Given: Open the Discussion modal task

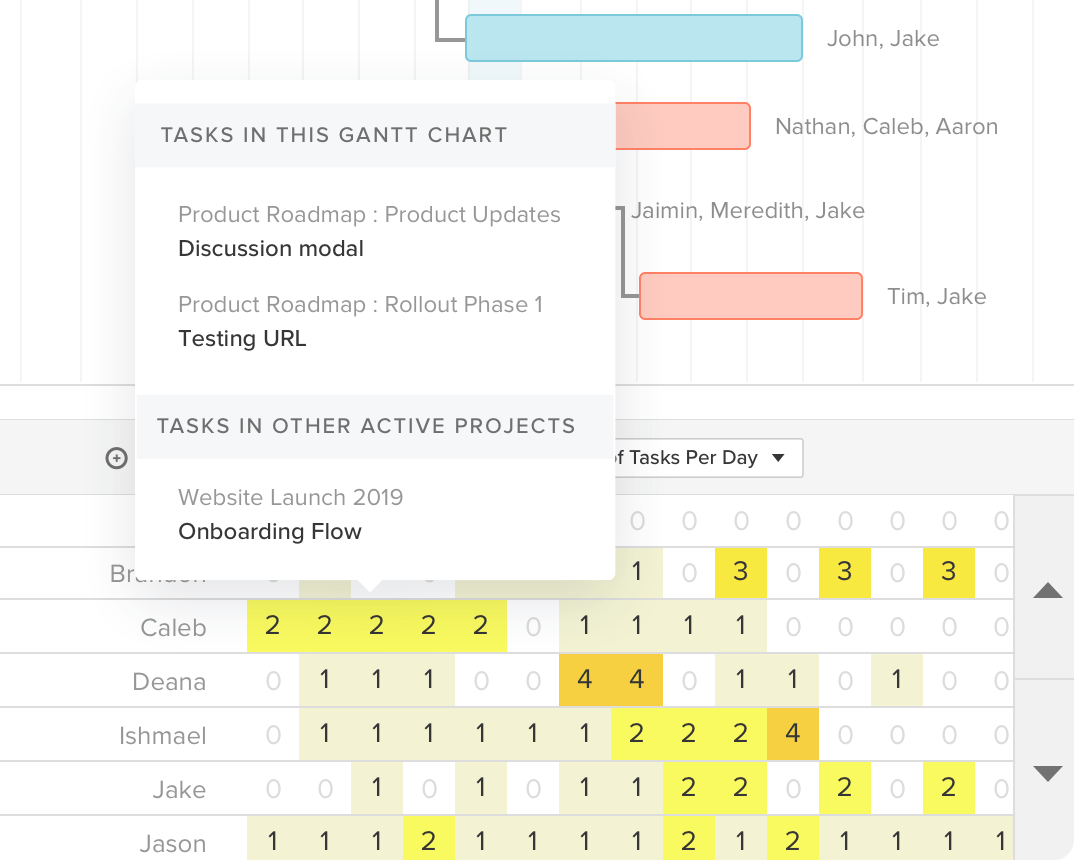Looking at the screenshot, I should [x=271, y=248].
